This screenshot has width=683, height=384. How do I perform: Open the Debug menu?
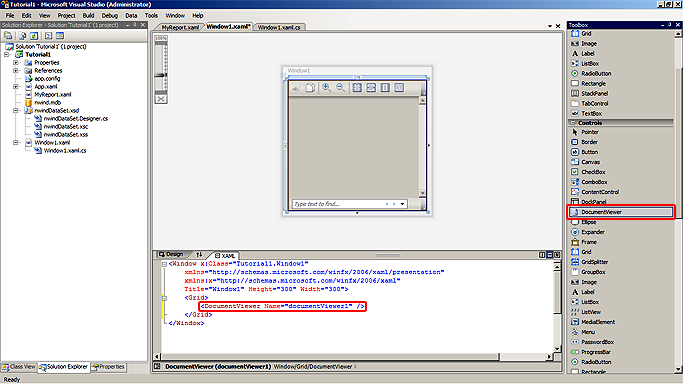[110, 15]
